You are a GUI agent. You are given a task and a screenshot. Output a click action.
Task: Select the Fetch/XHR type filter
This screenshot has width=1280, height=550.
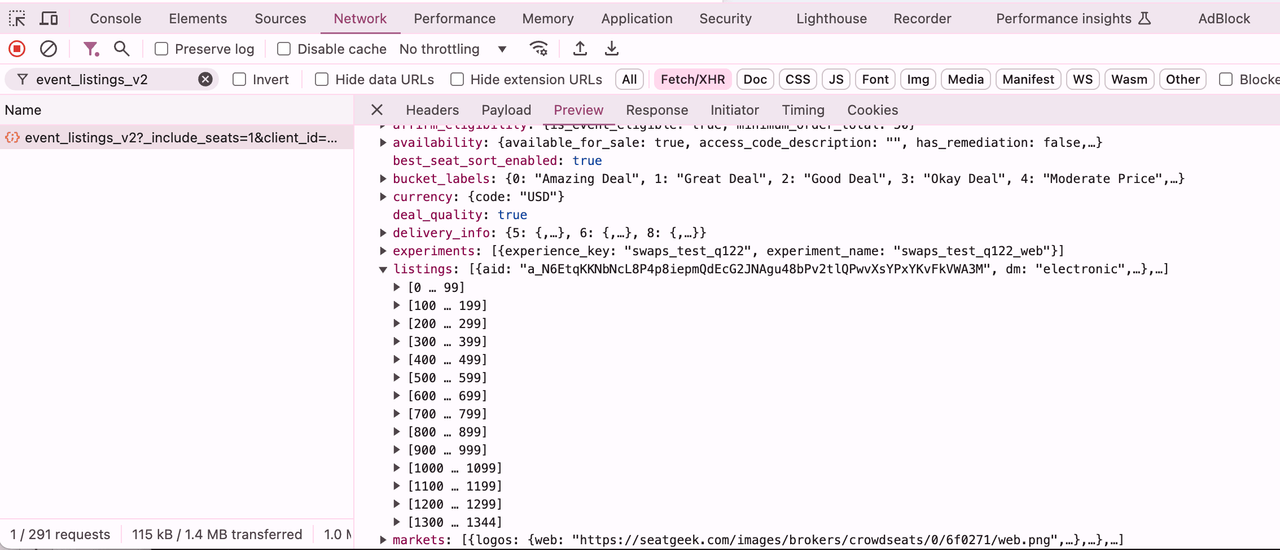(693, 79)
